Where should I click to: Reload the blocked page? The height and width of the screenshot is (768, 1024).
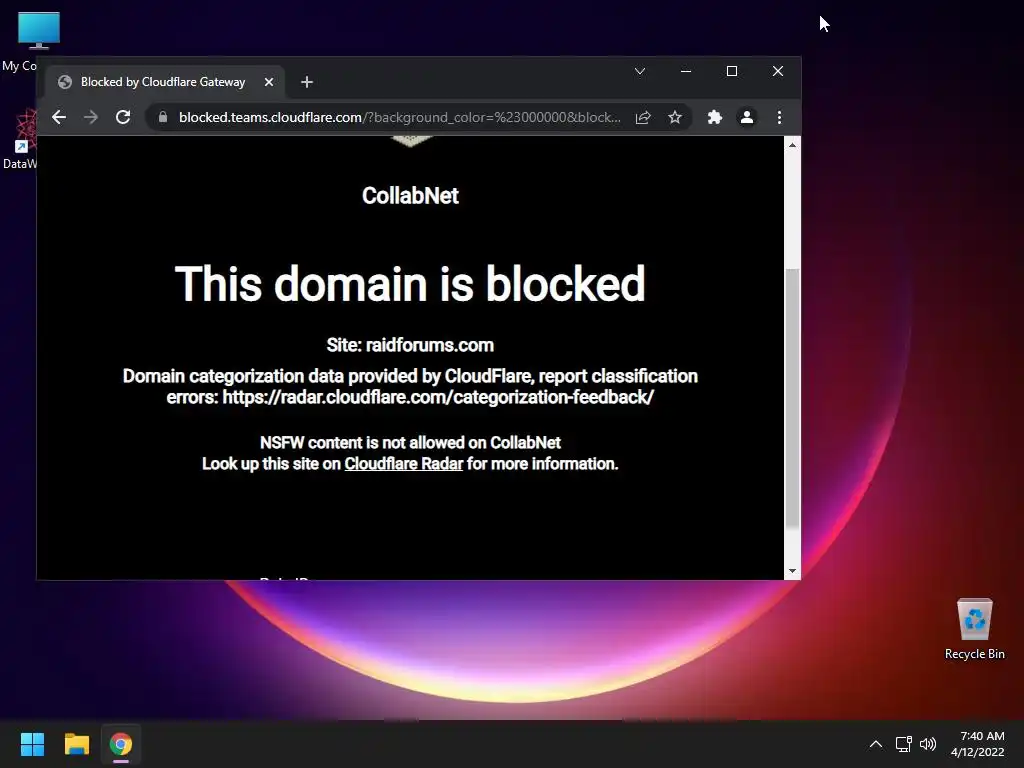click(x=123, y=118)
